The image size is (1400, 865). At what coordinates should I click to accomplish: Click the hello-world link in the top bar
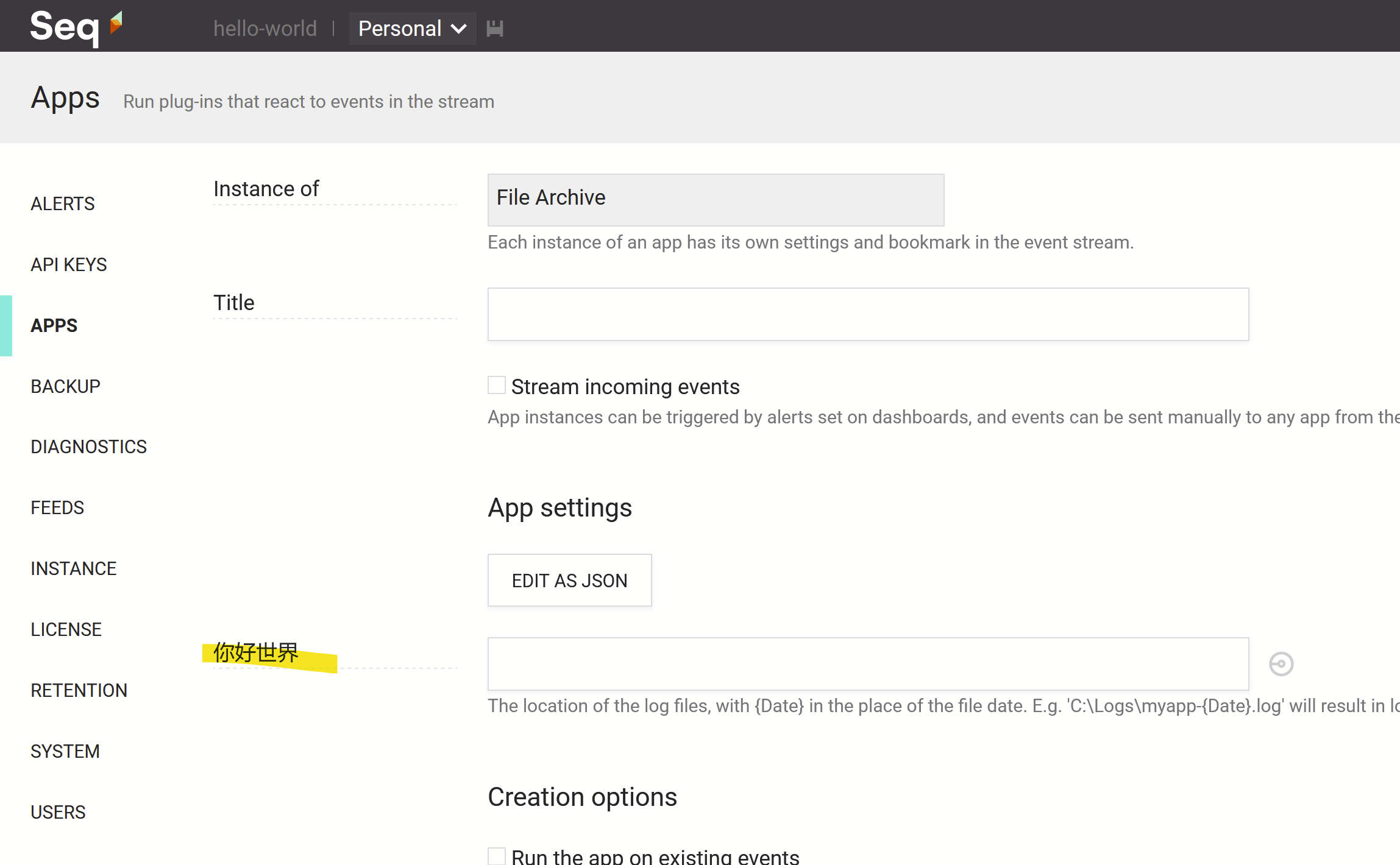click(265, 28)
